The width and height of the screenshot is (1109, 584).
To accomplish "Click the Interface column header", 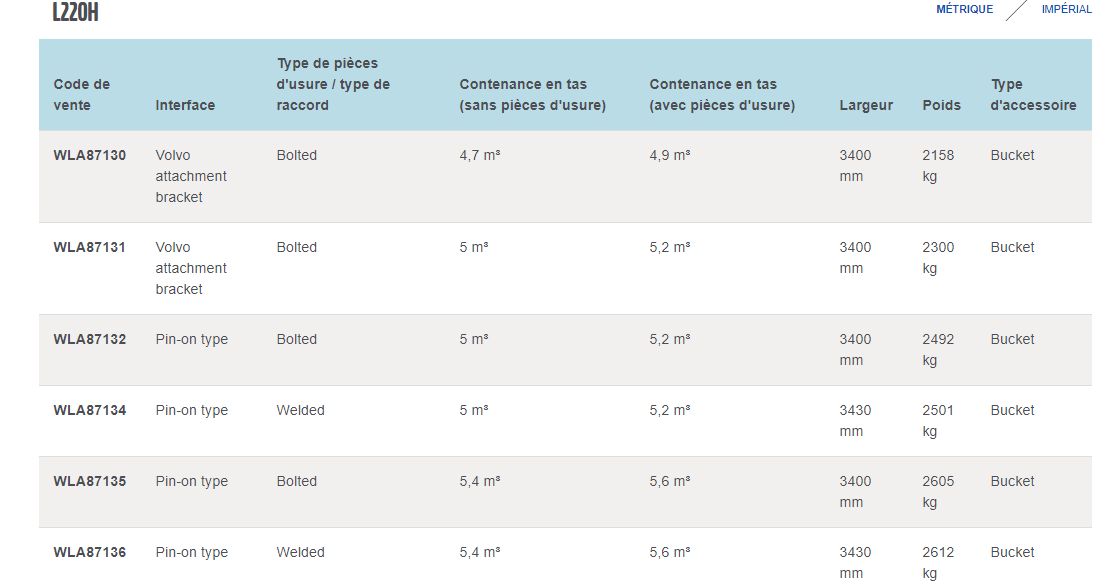I will [x=185, y=105].
